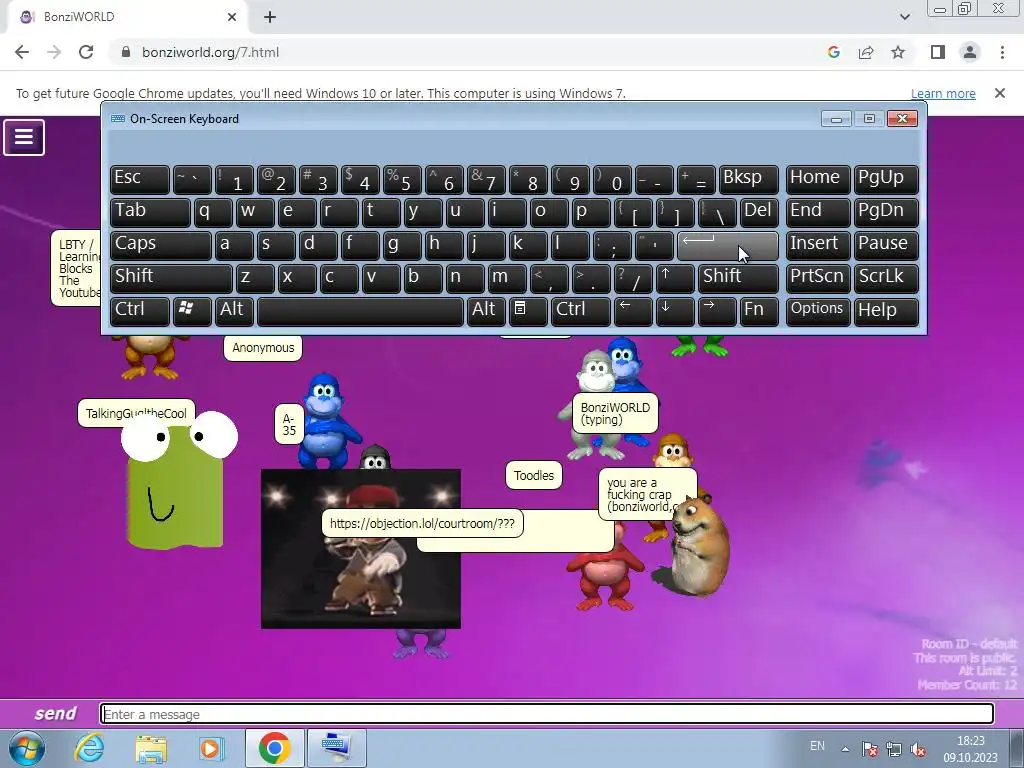Toggle the right Shift key

coord(738,278)
